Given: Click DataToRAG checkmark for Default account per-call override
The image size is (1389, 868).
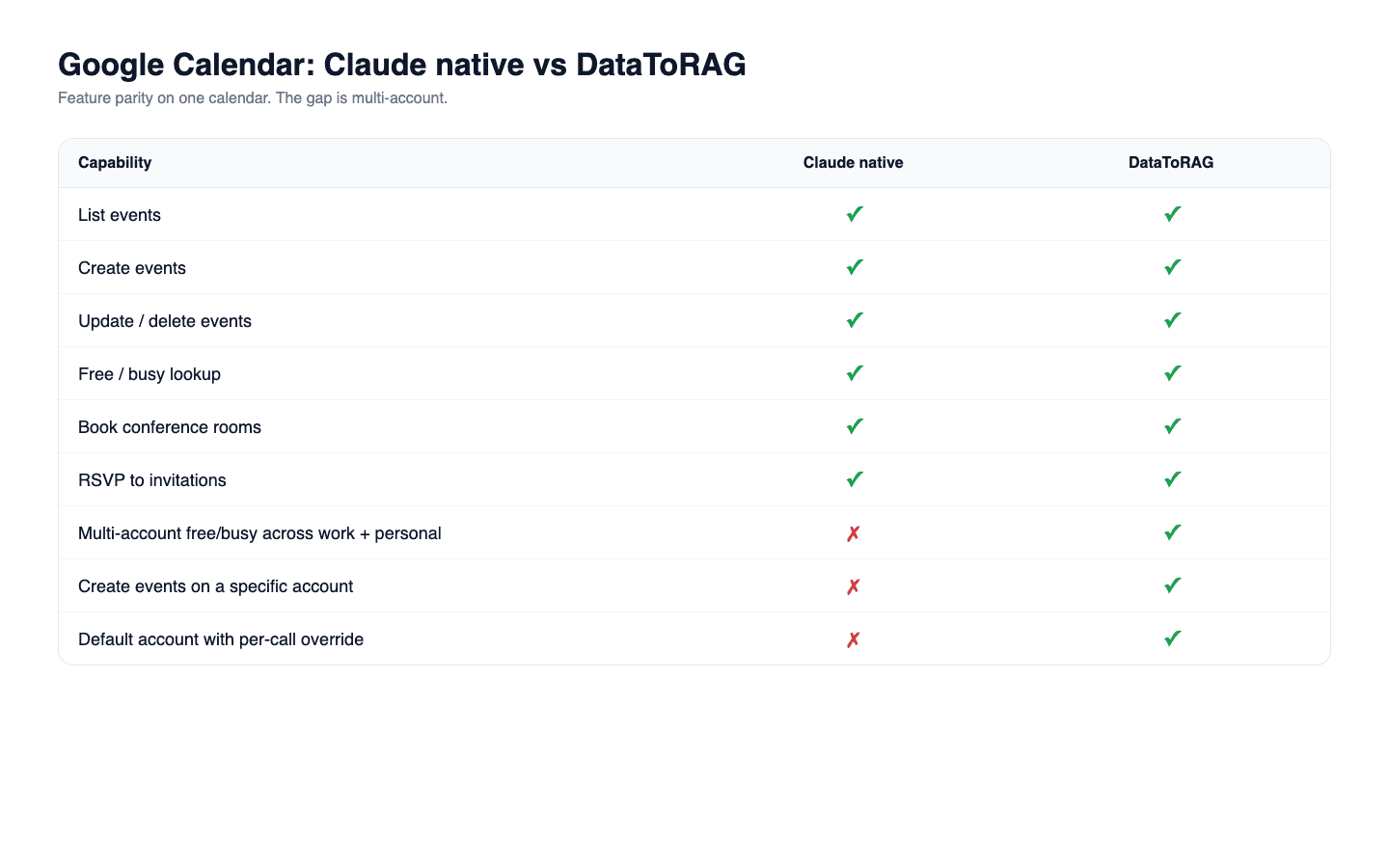Looking at the screenshot, I should [1172, 638].
